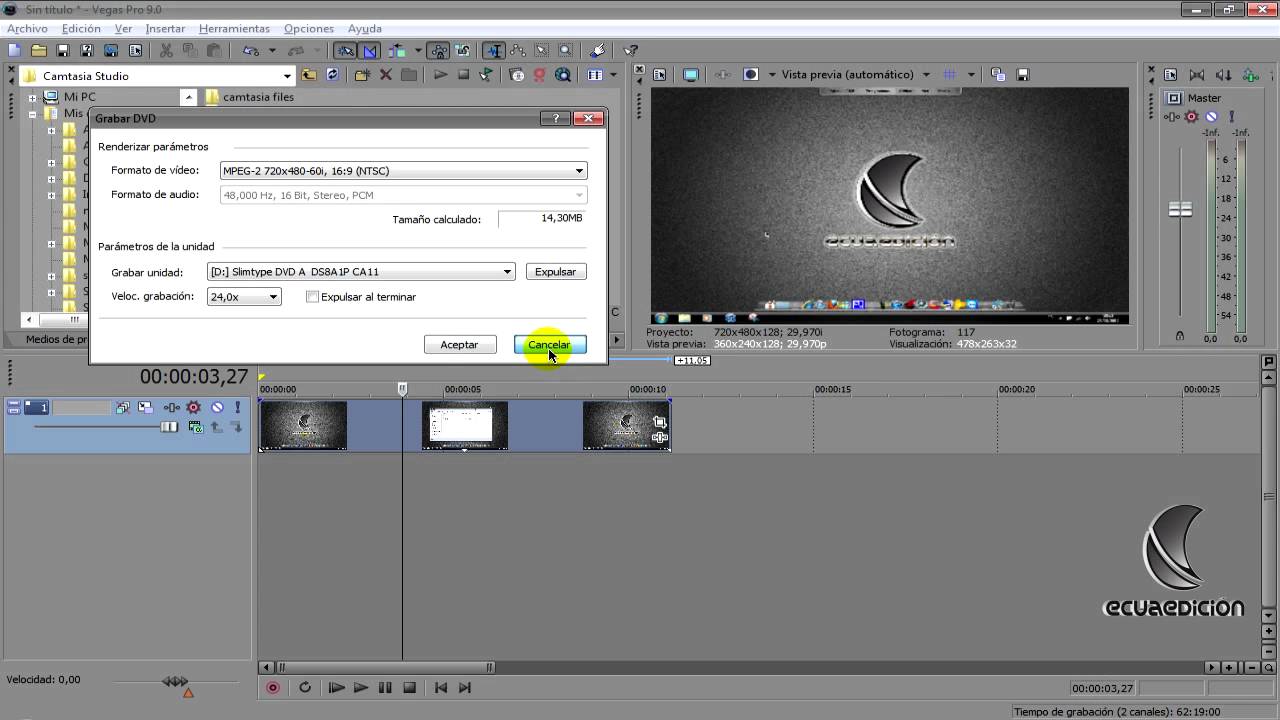Click Save snapshot to file icon
This screenshot has width=1280, height=720.
click(1023, 75)
